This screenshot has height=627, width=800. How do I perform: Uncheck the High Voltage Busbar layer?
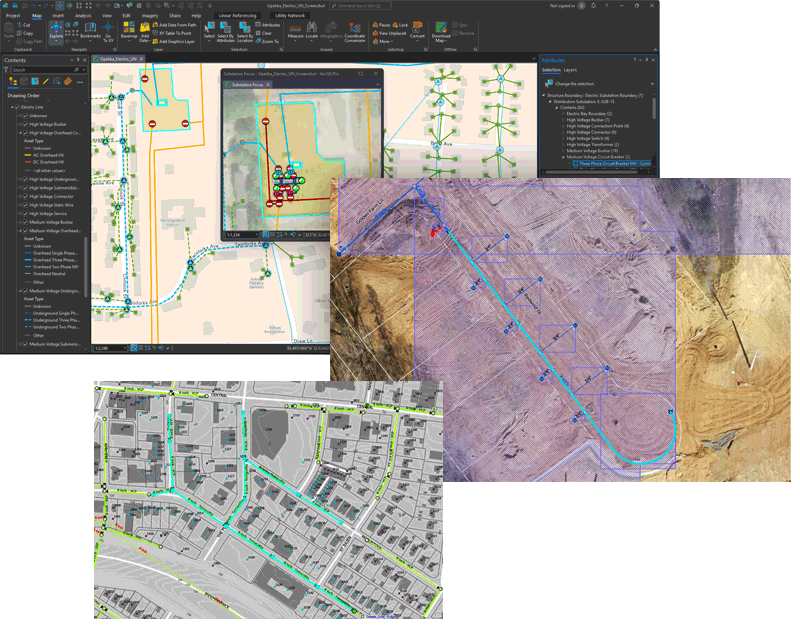[x=25, y=124]
